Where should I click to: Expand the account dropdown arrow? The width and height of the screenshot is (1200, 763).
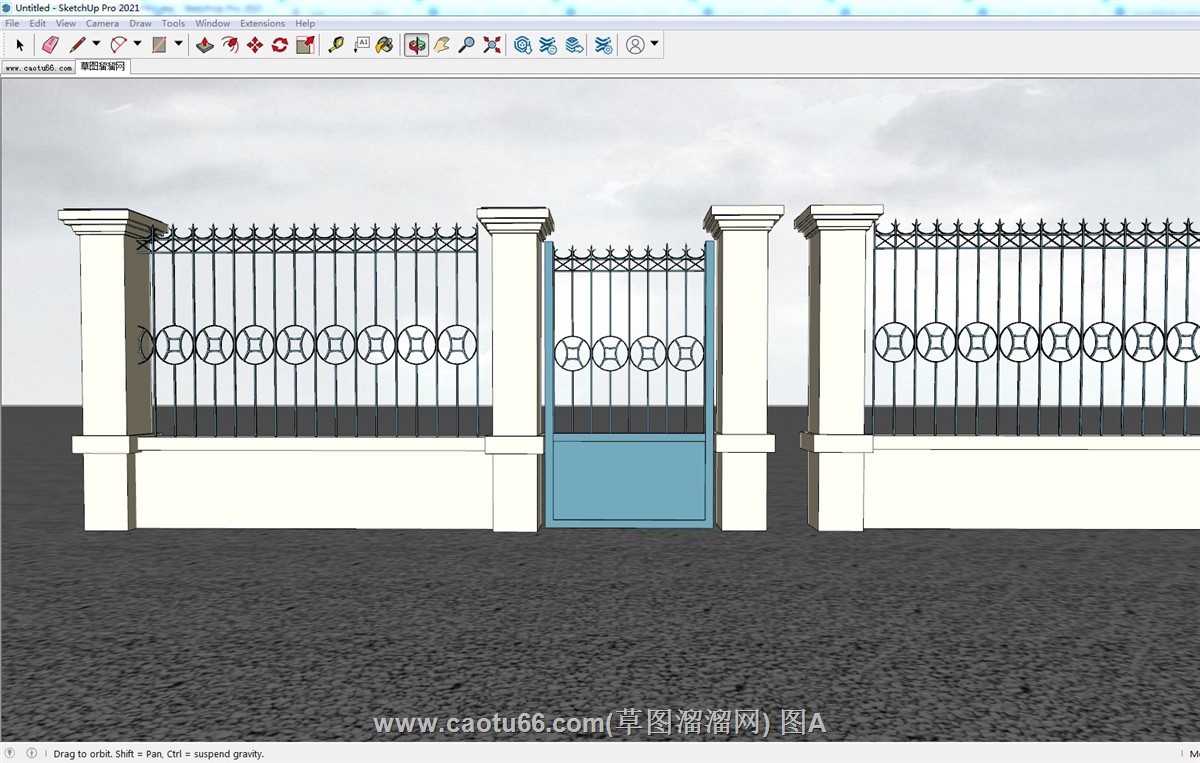(654, 44)
